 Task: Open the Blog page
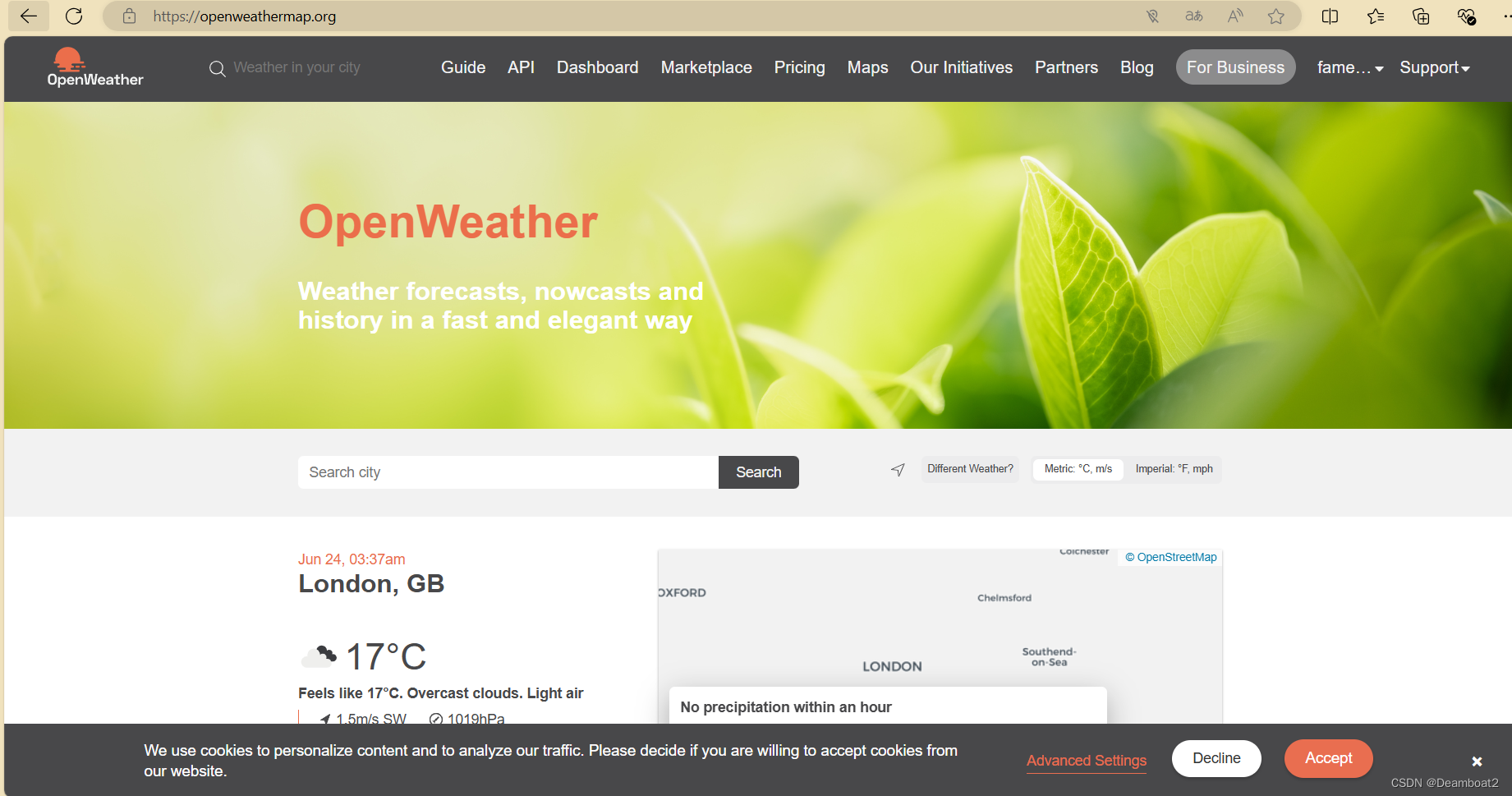click(1137, 67)
